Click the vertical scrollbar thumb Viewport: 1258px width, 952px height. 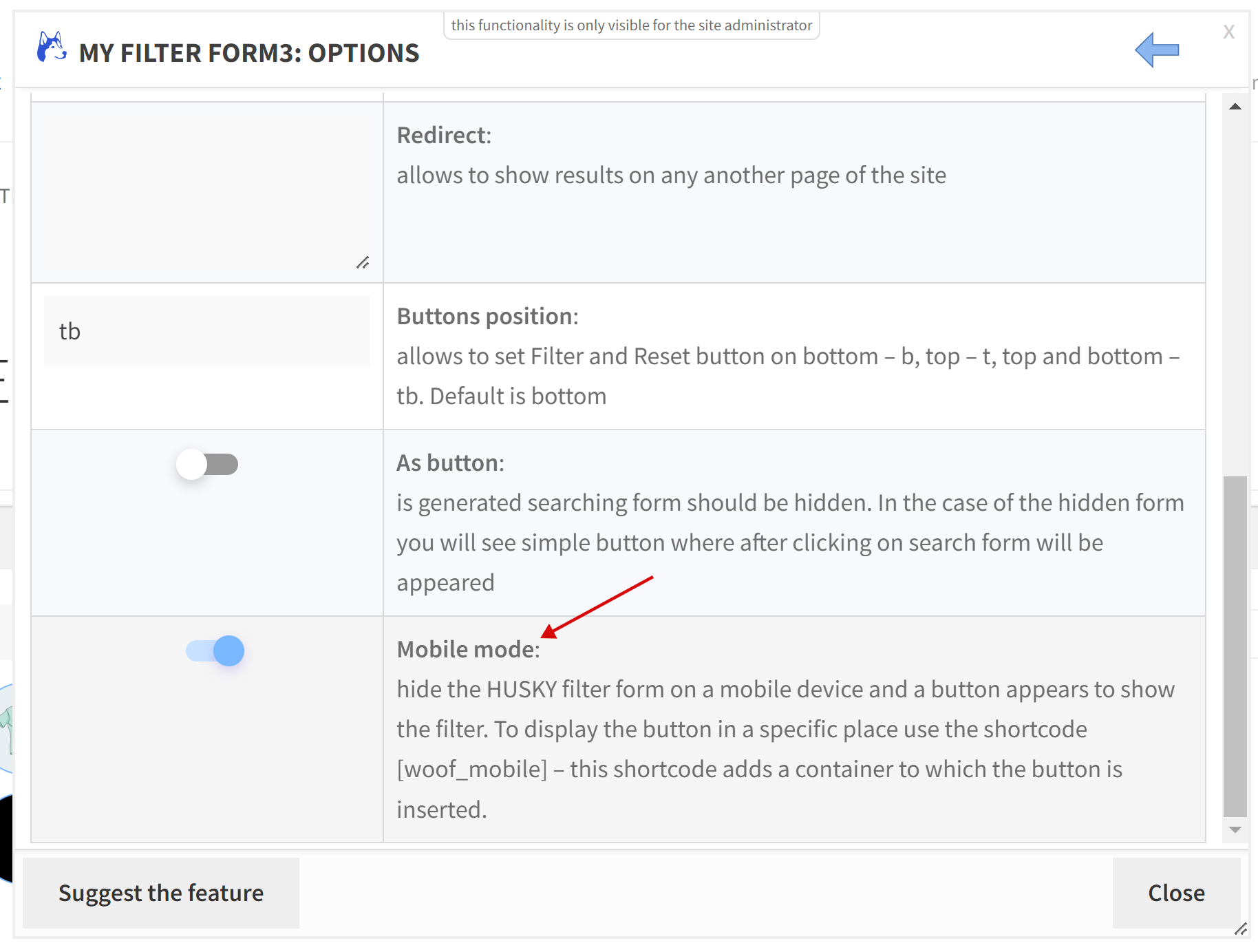point(1235,646)
